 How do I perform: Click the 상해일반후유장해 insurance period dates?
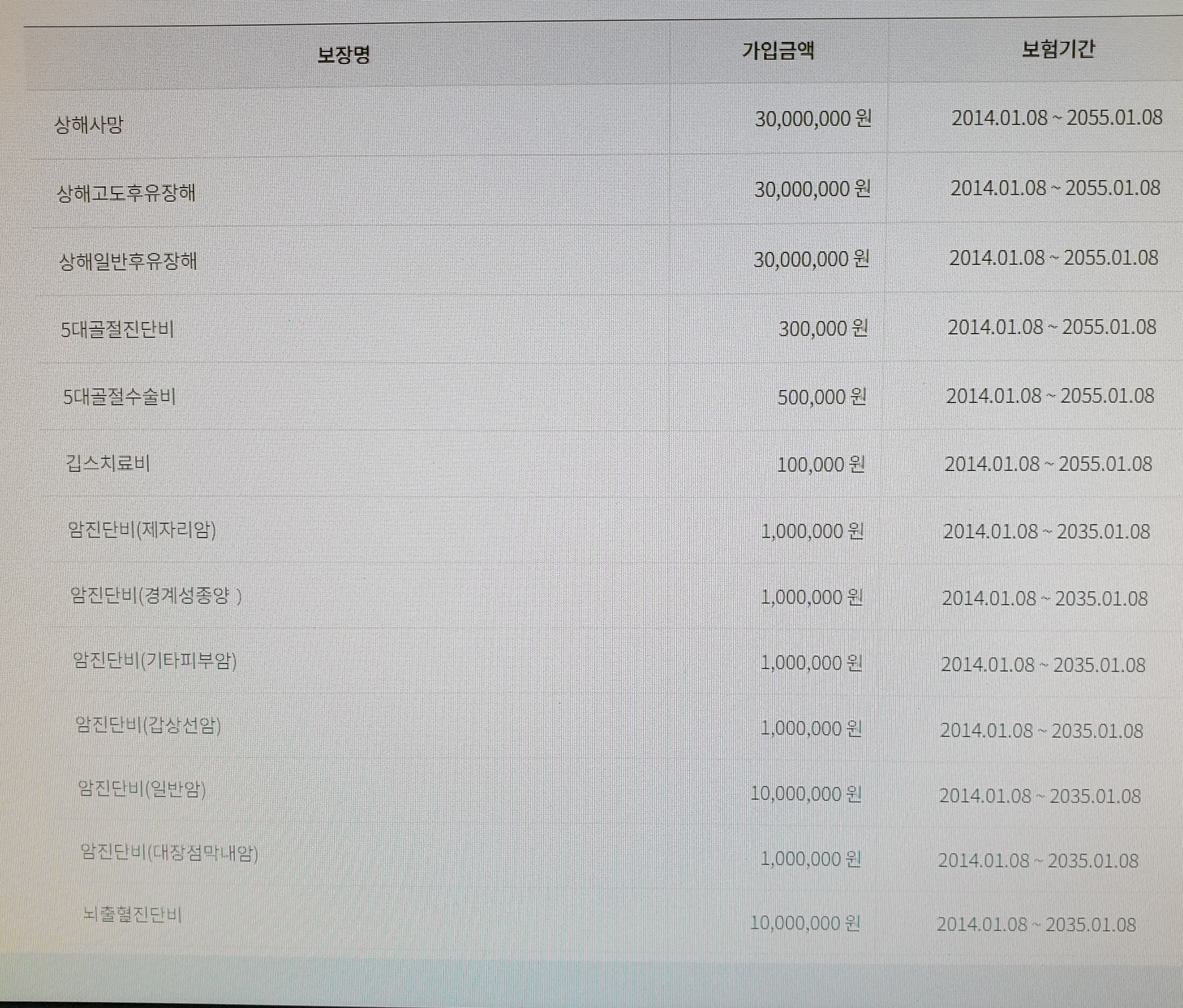pos(1054,258)
